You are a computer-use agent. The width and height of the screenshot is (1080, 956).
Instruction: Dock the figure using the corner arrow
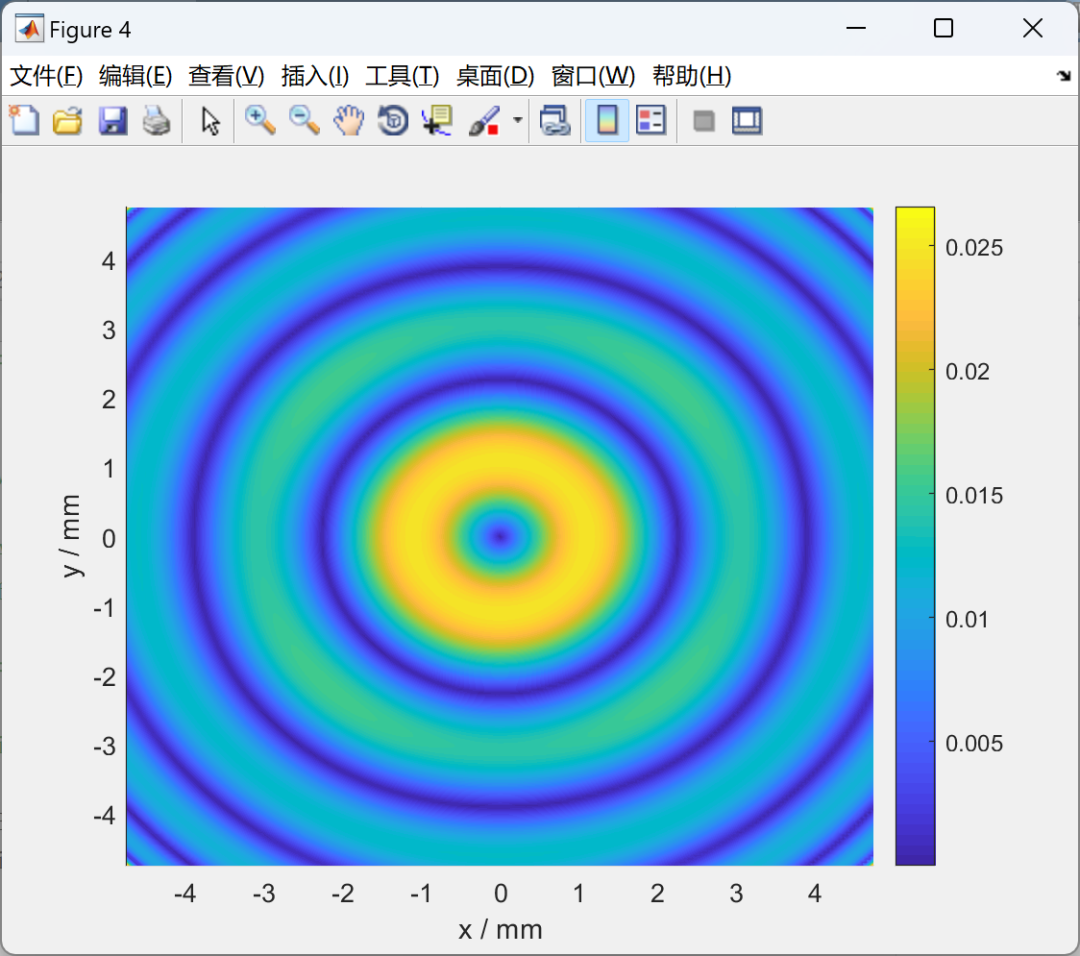[1064, 76]
